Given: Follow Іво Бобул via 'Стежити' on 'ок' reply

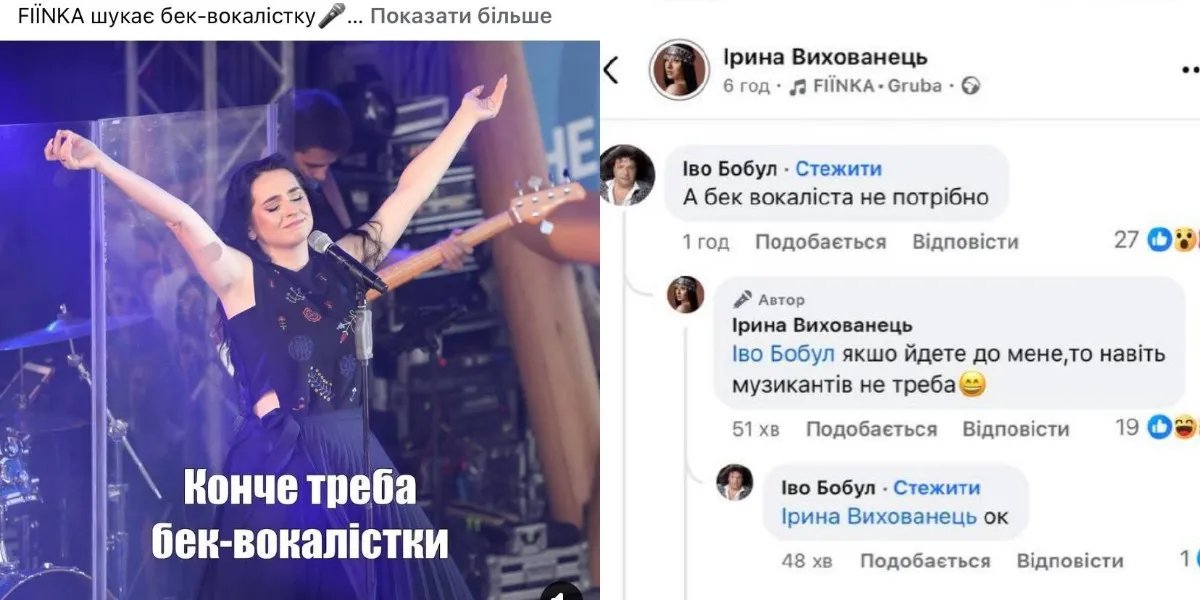Looking at the screenshot, I should click(937, 488).
